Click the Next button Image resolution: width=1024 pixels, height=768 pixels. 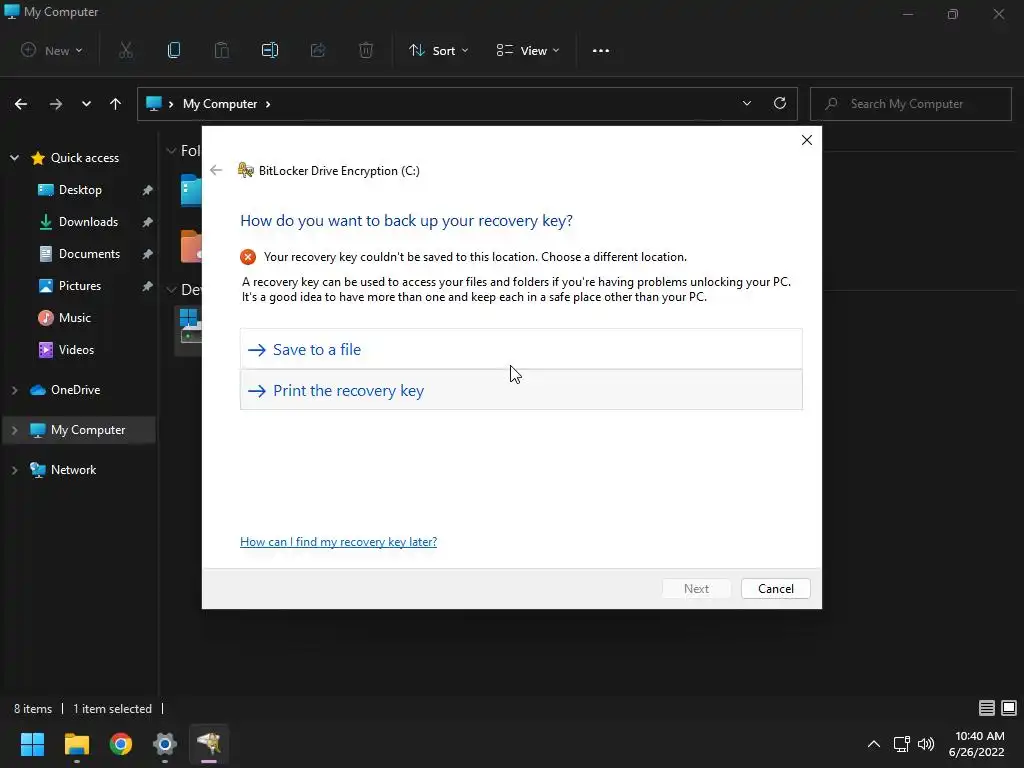696,588
